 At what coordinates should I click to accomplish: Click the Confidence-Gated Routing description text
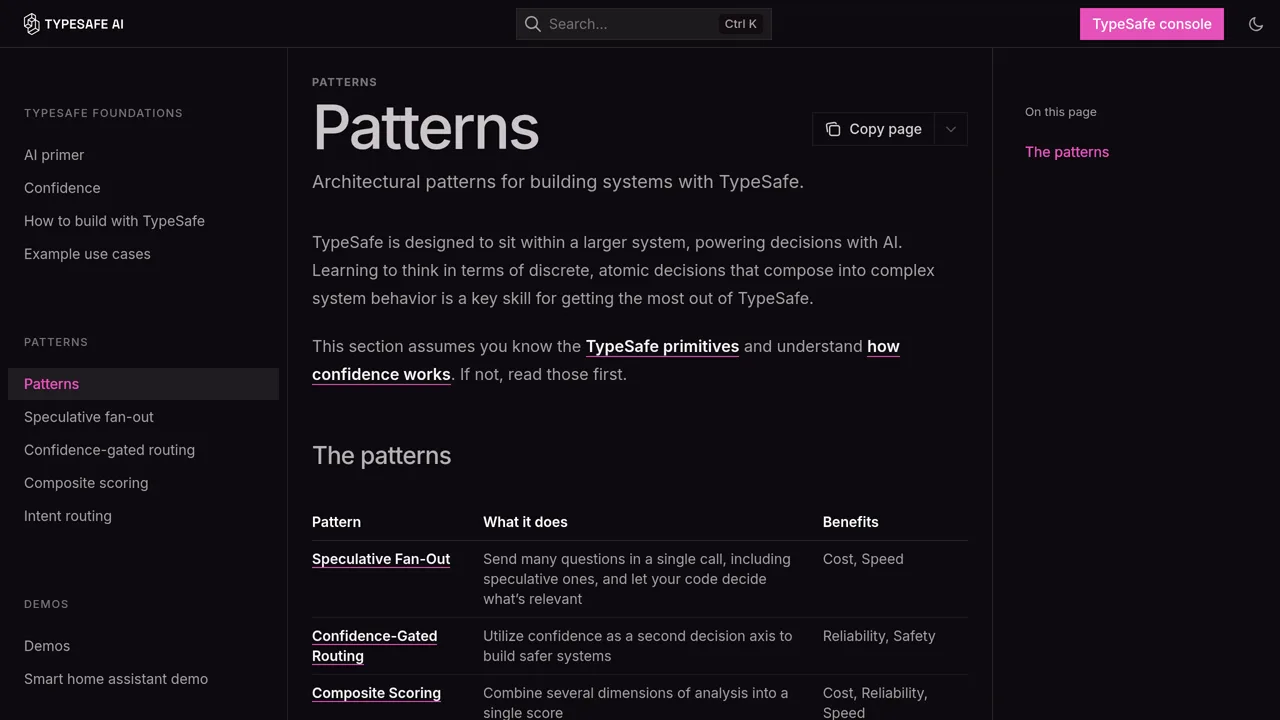[637, 646]
